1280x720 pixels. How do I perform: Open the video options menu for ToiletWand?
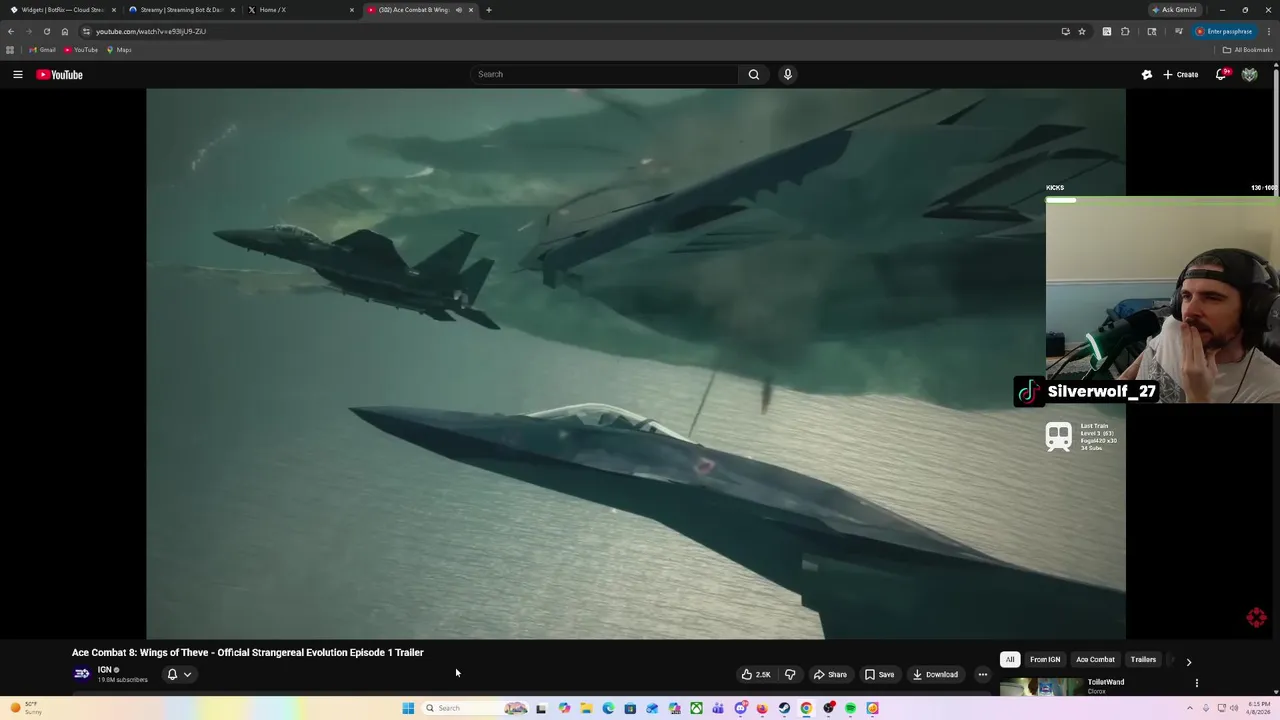click(1197, 683)
